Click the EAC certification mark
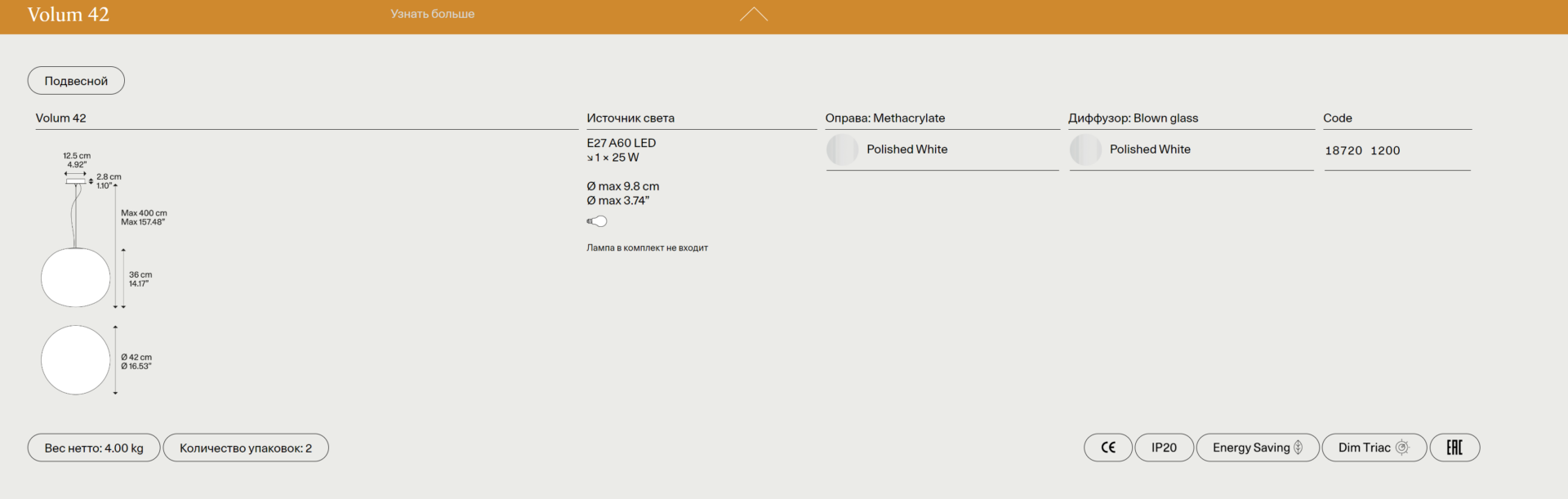1568x499 pixels. pyautogui.click(x=1454, y=448)
